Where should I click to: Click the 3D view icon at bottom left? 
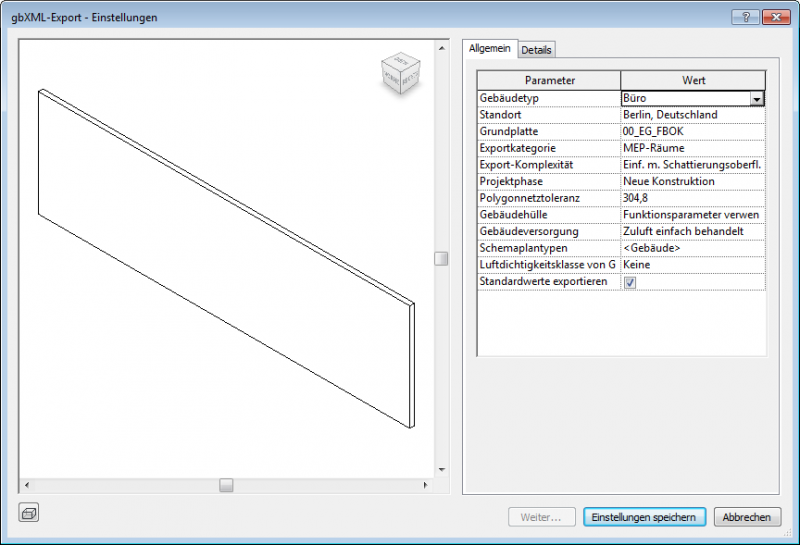pos(29,513)
